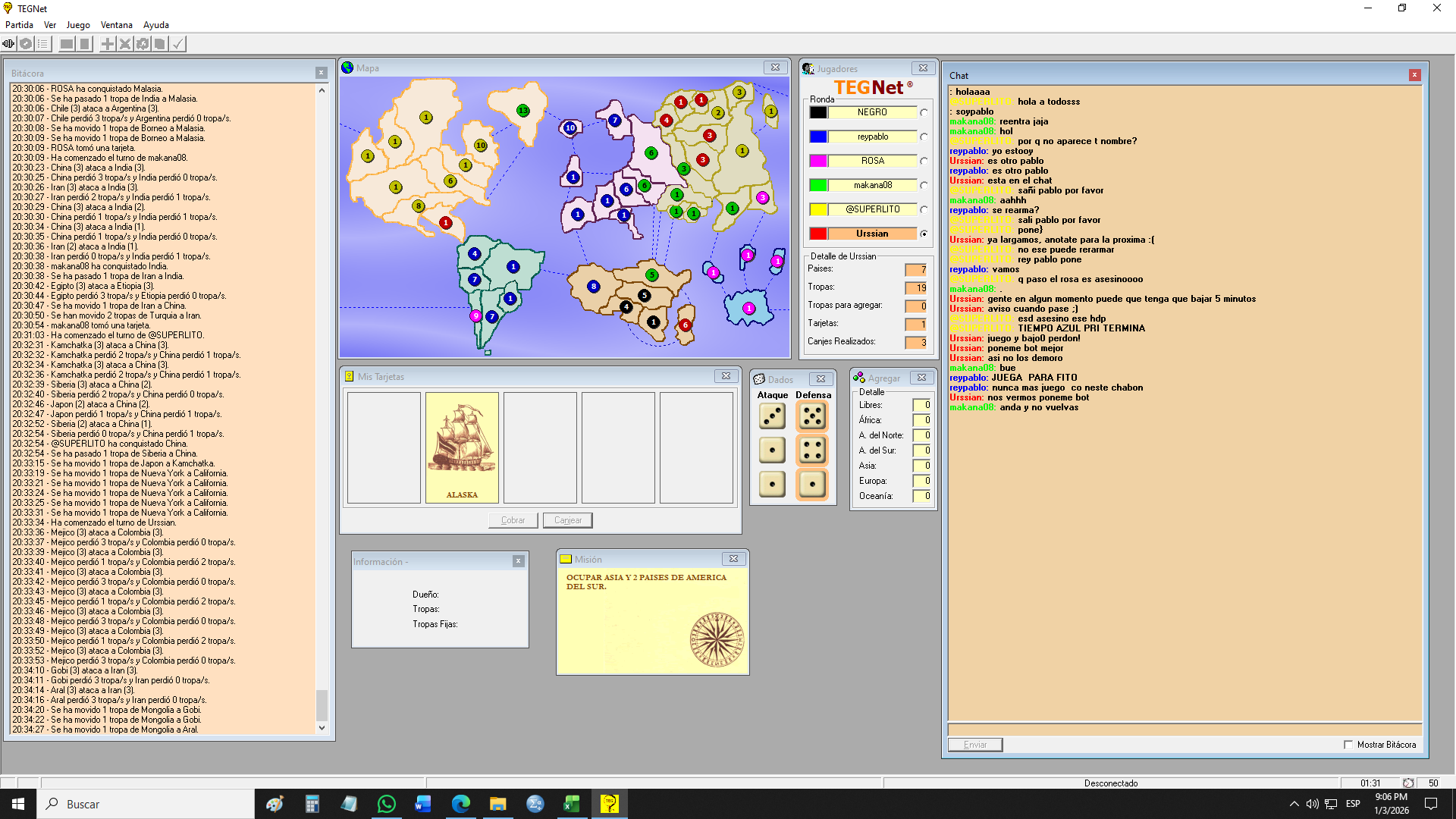
Task: Open the Juego menu
Action: tap(77, 25)
